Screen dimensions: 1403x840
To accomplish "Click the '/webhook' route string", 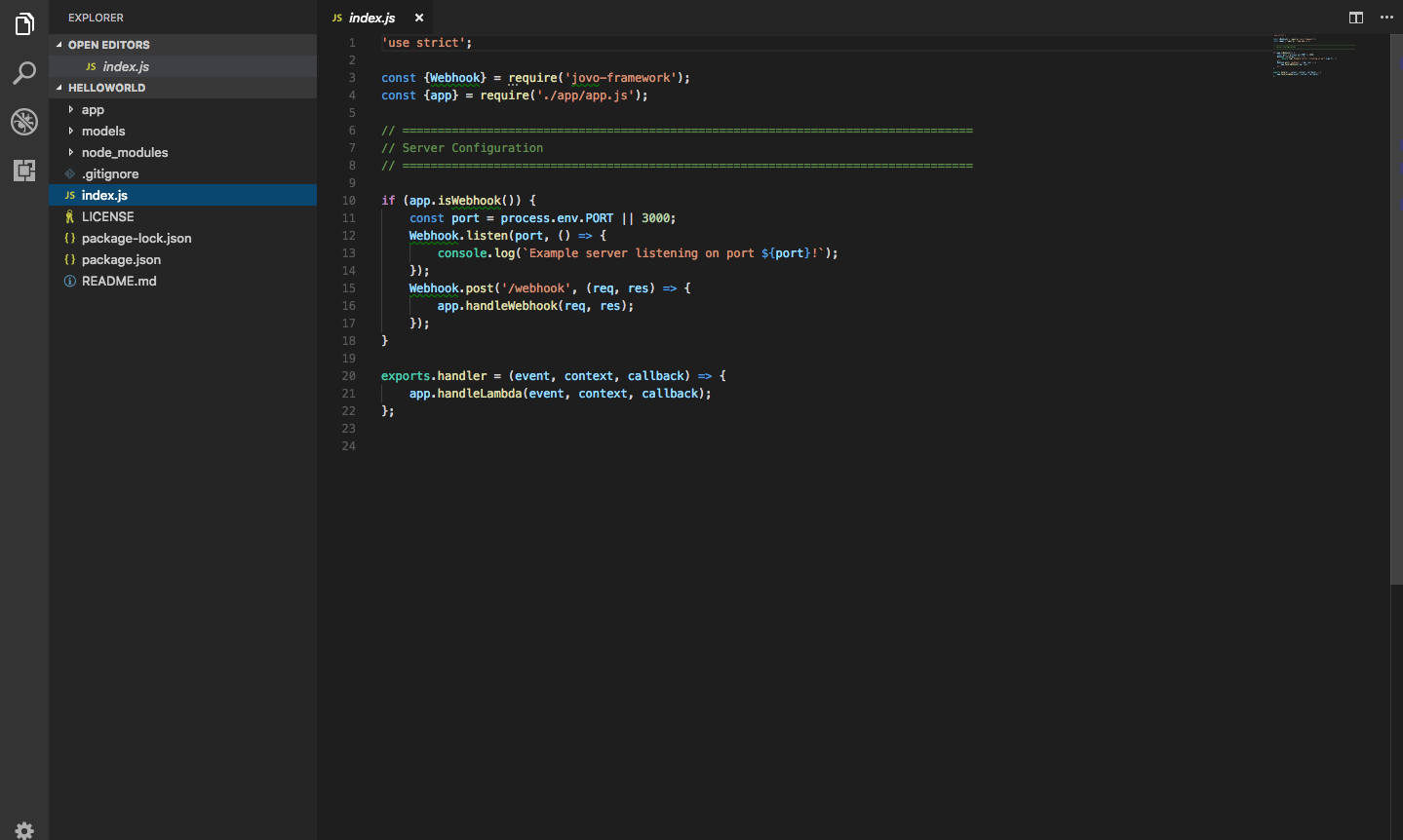I will tap(535, 288).
